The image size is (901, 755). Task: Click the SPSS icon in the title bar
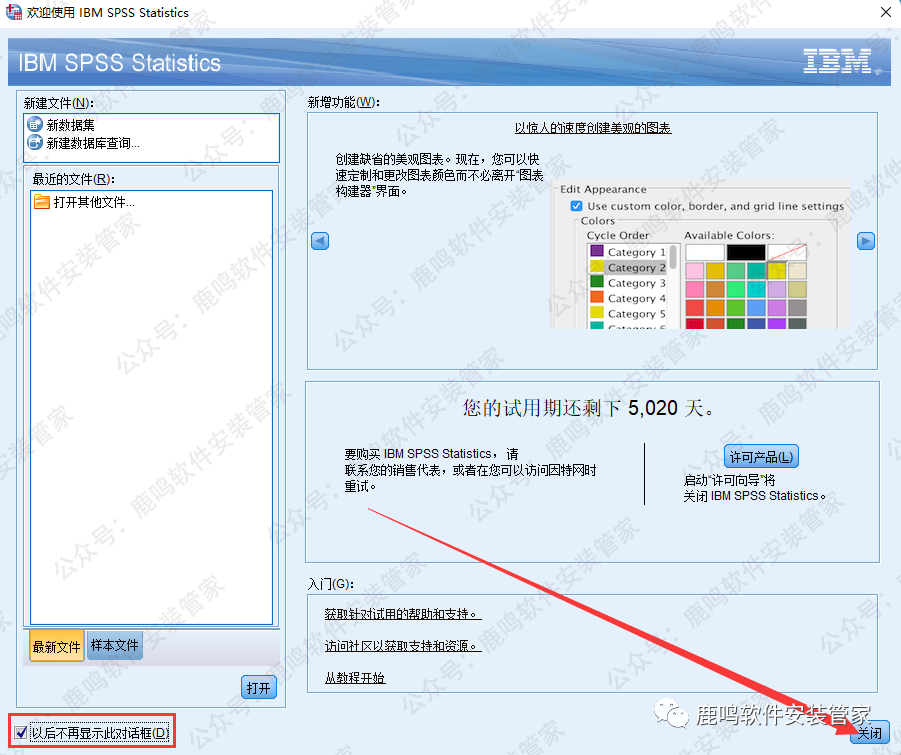12,13
